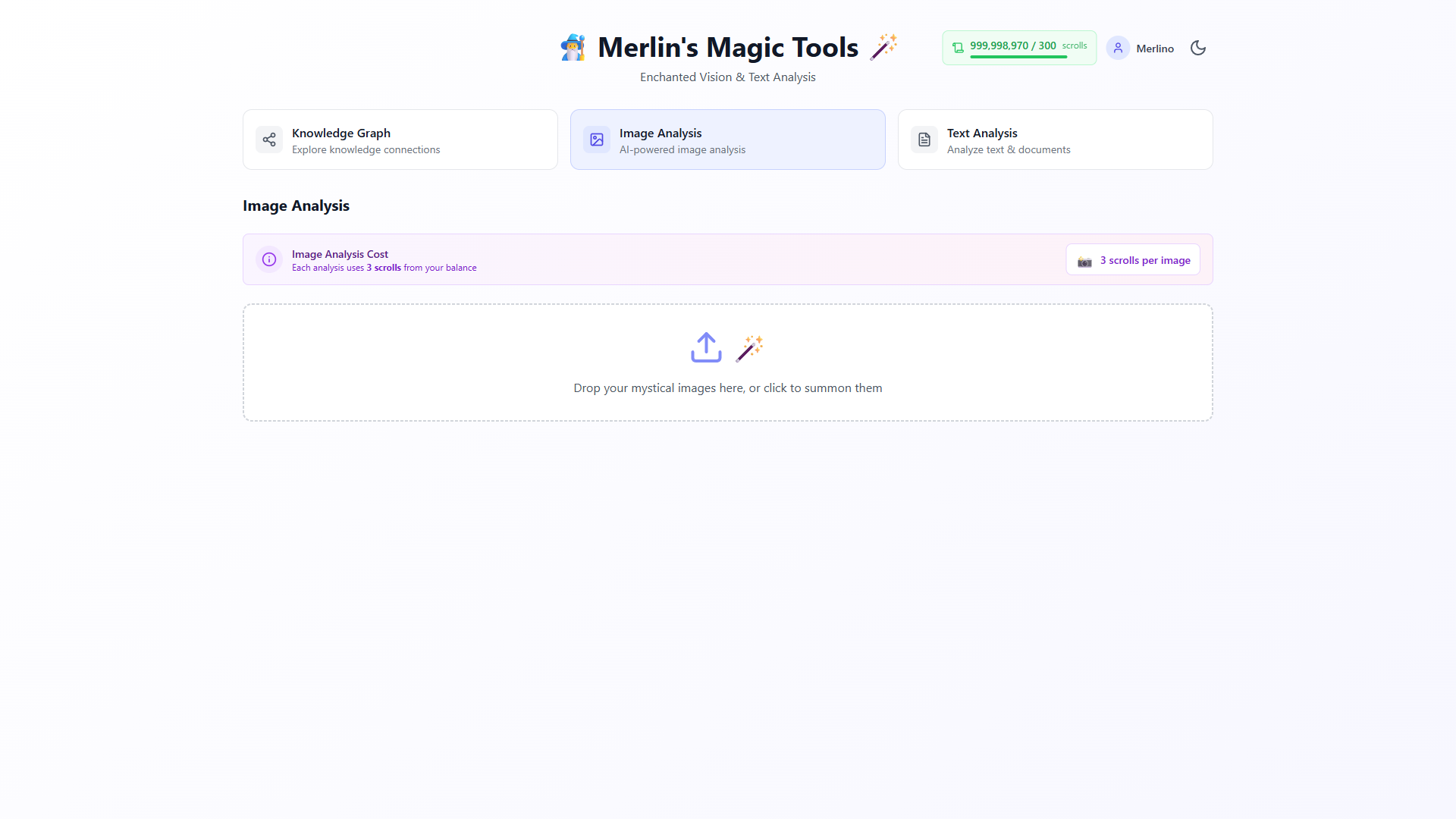Click the info circle icon in the cost banner
This screenshot has width=1456, height=819.
(x=269, y=259)
